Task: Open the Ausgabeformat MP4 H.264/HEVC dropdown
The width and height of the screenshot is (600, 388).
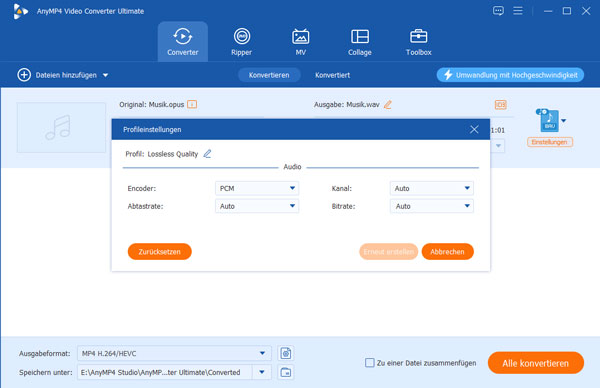Action: pyautogui.click(x=174, y=353)
